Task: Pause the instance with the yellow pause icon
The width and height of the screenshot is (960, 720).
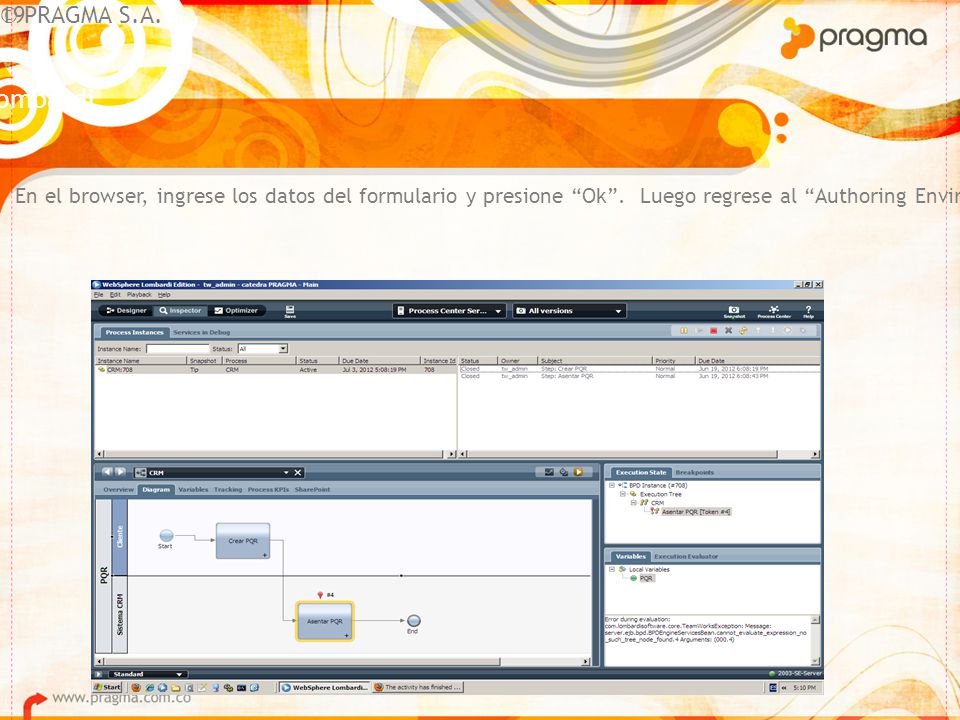Action: click(684, 331)
